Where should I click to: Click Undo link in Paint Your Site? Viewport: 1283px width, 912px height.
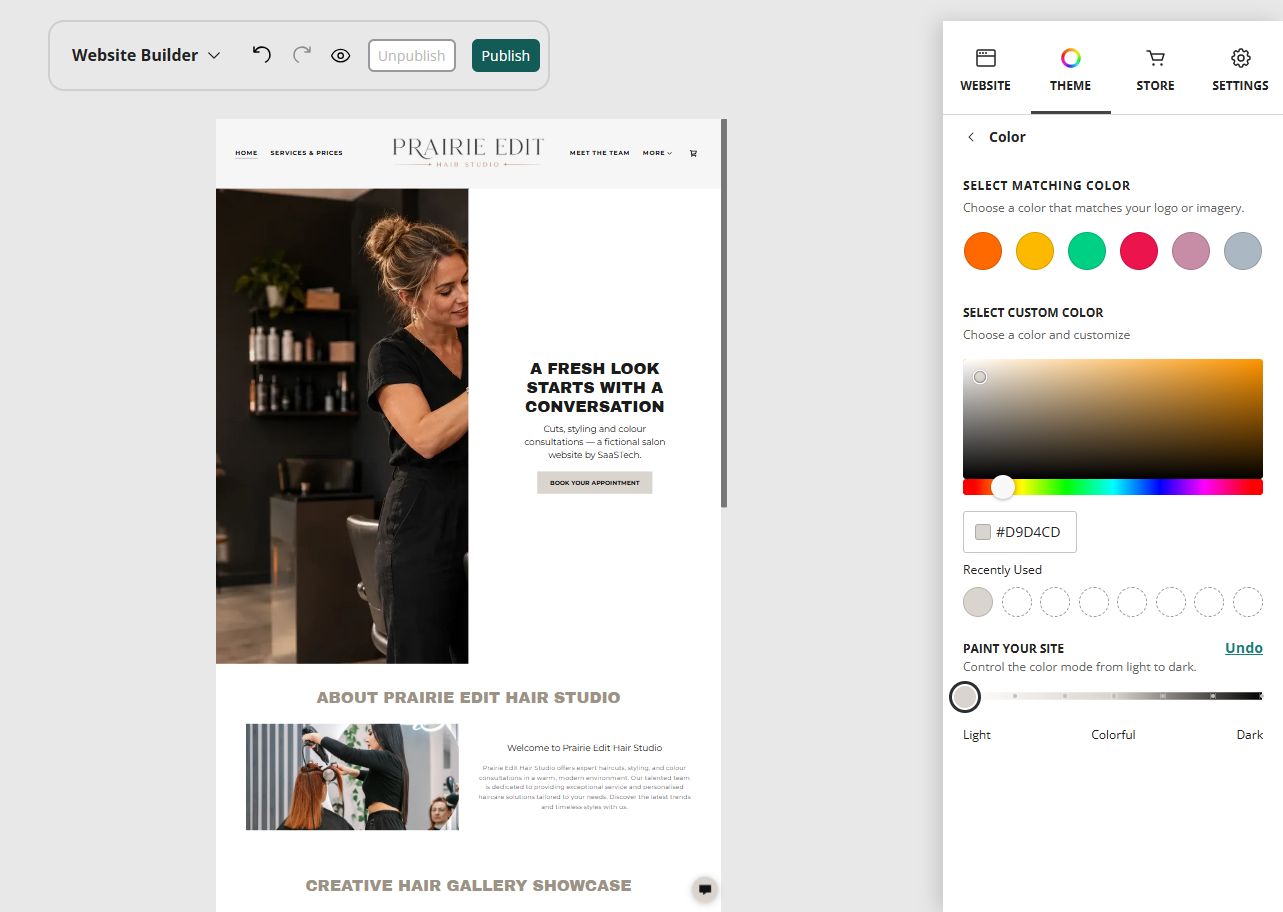tap(1244, 648)
